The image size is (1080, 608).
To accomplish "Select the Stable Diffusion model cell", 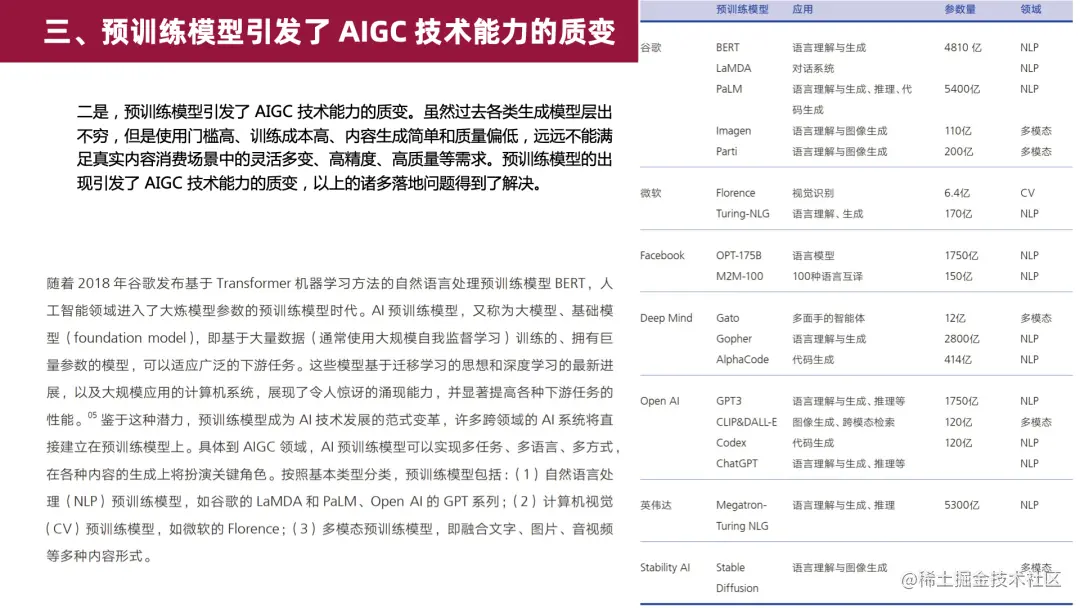I will click(737, 578).
